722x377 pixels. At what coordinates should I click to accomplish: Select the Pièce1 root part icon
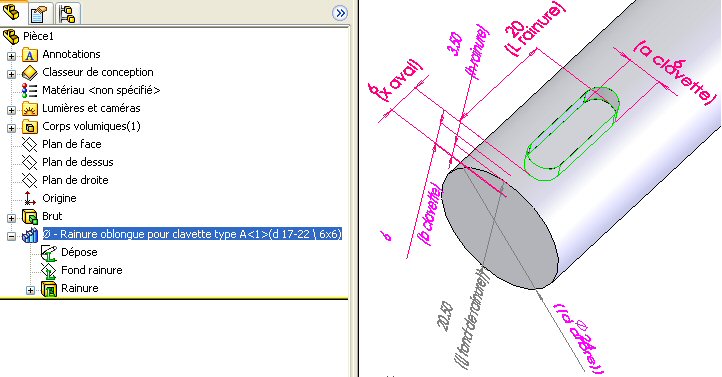pos(11,36)
